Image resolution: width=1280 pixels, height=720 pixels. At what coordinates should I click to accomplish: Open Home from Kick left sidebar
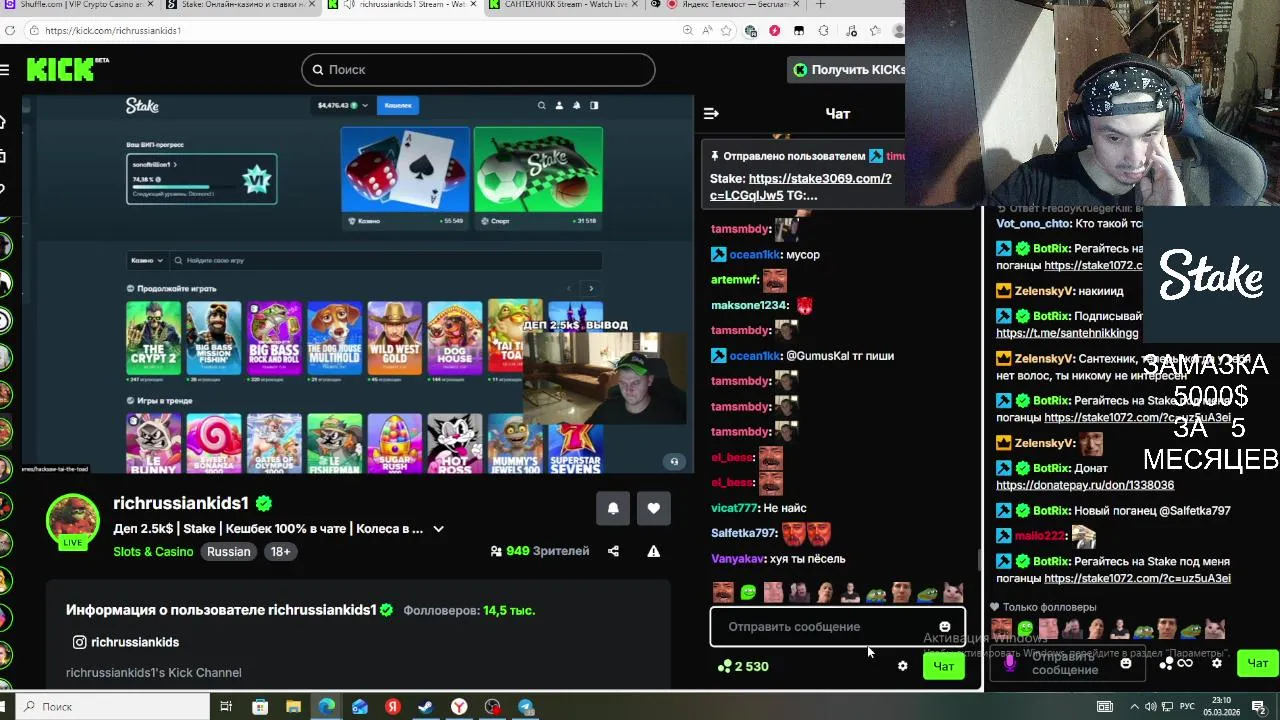[3, 122]
